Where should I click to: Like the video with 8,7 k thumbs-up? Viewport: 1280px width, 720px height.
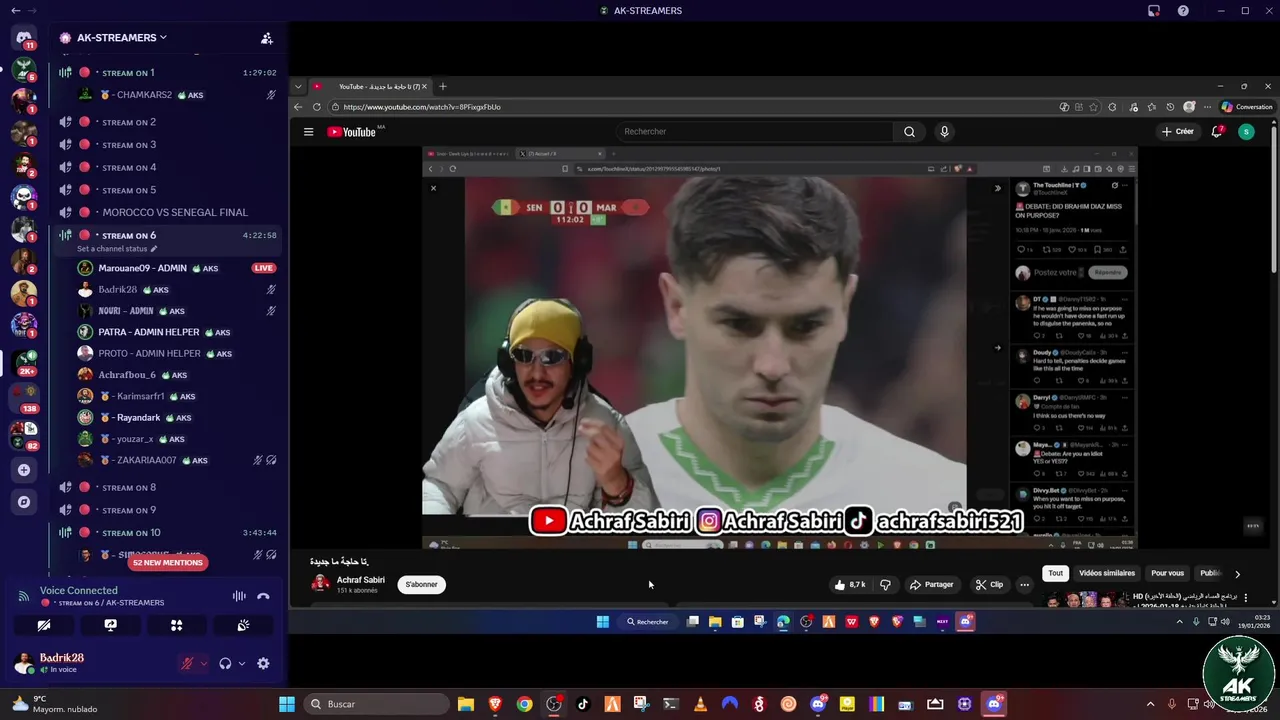tap(849, 585)
